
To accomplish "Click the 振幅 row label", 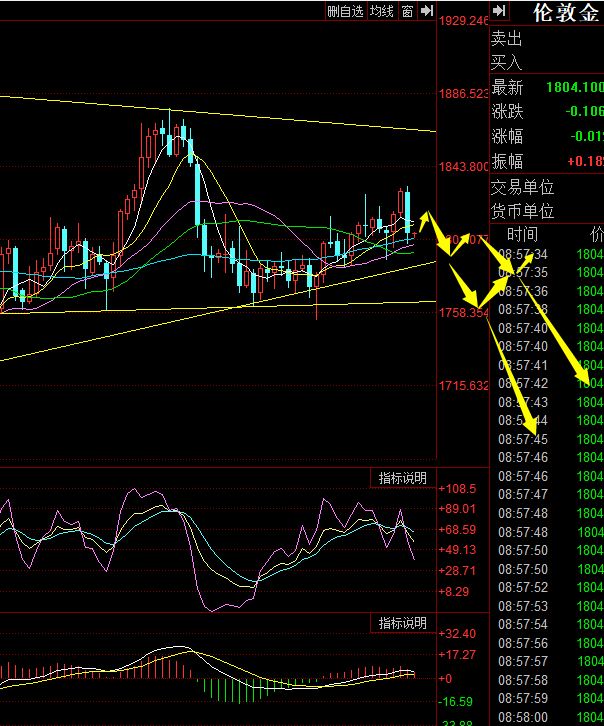I will point(508,161).
